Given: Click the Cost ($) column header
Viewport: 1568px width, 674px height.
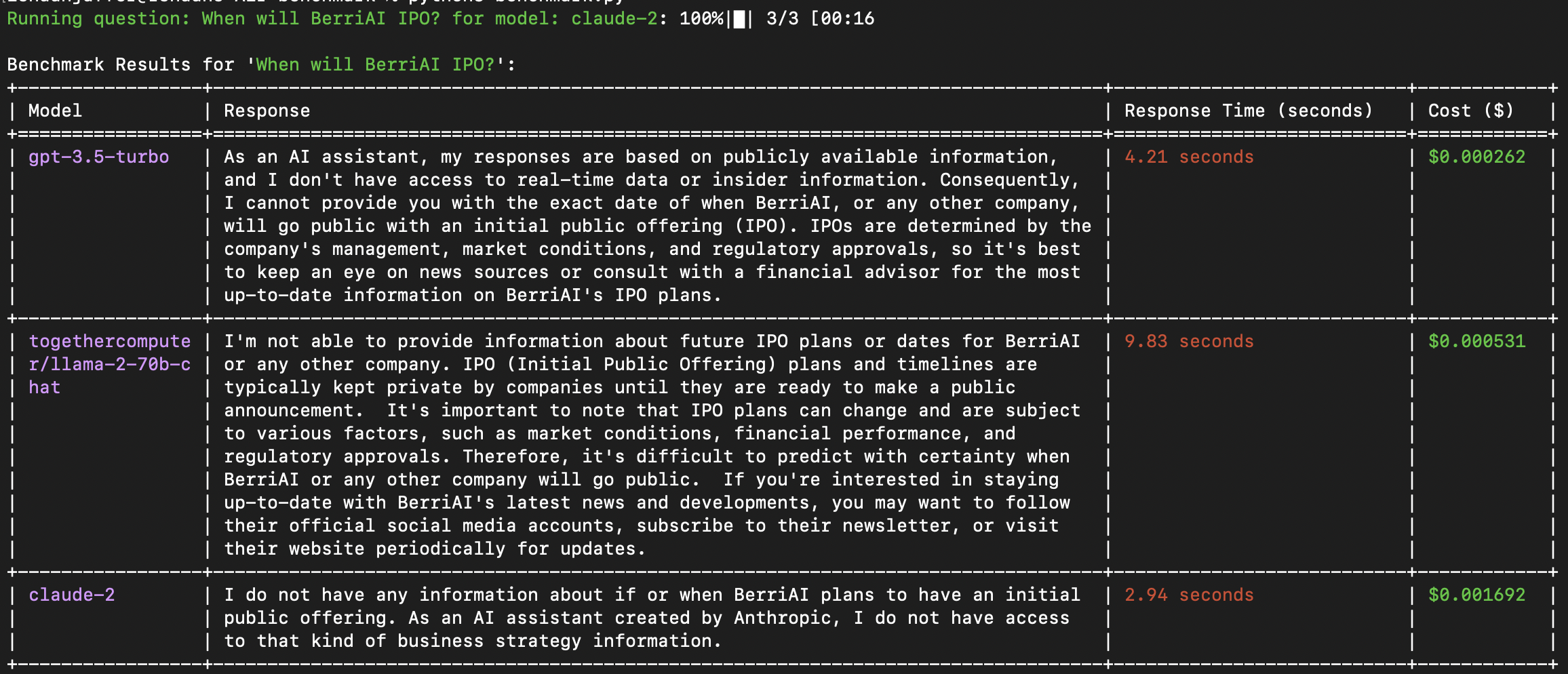Looking at the screenshot, I should coord(1470,111).
